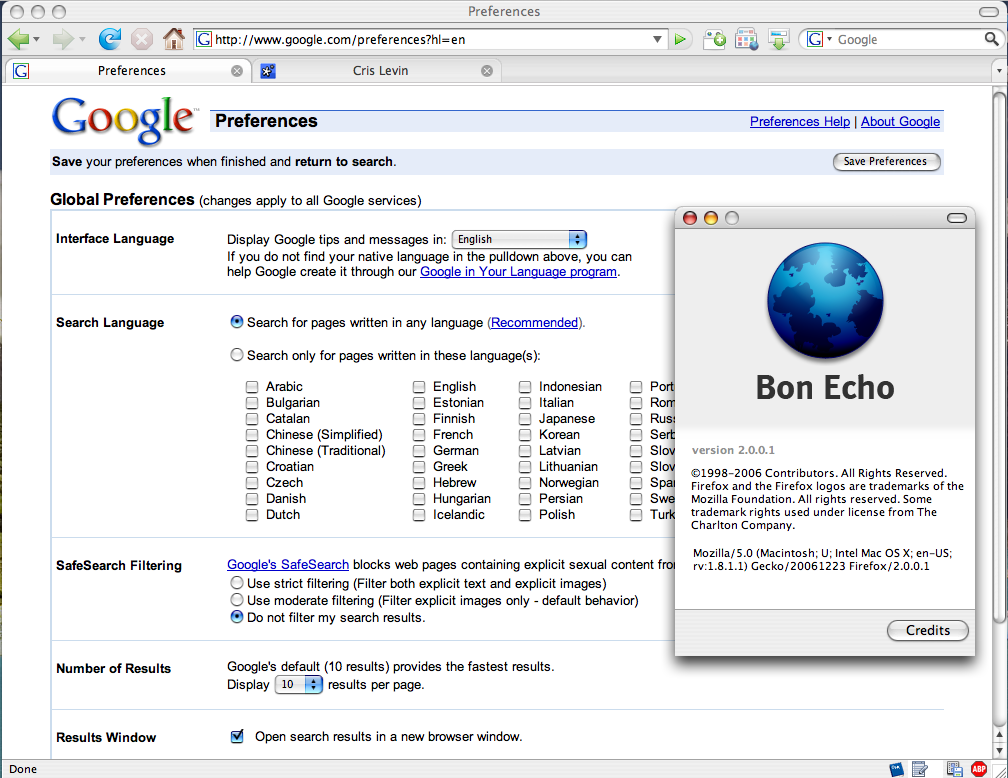The image size is (1008, 778).
Task: Click the favicon on the Cris Levin tab
Action: click(268, 71)
